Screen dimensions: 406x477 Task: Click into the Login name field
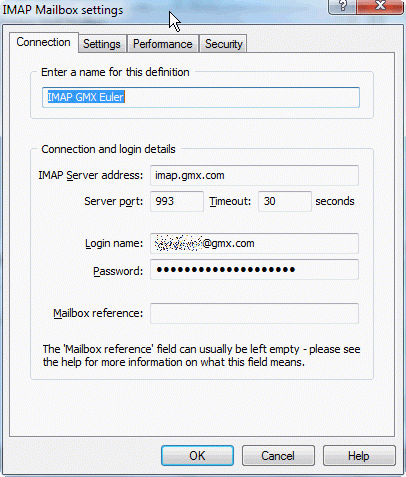pyautogui.click(x=254, y=243)
